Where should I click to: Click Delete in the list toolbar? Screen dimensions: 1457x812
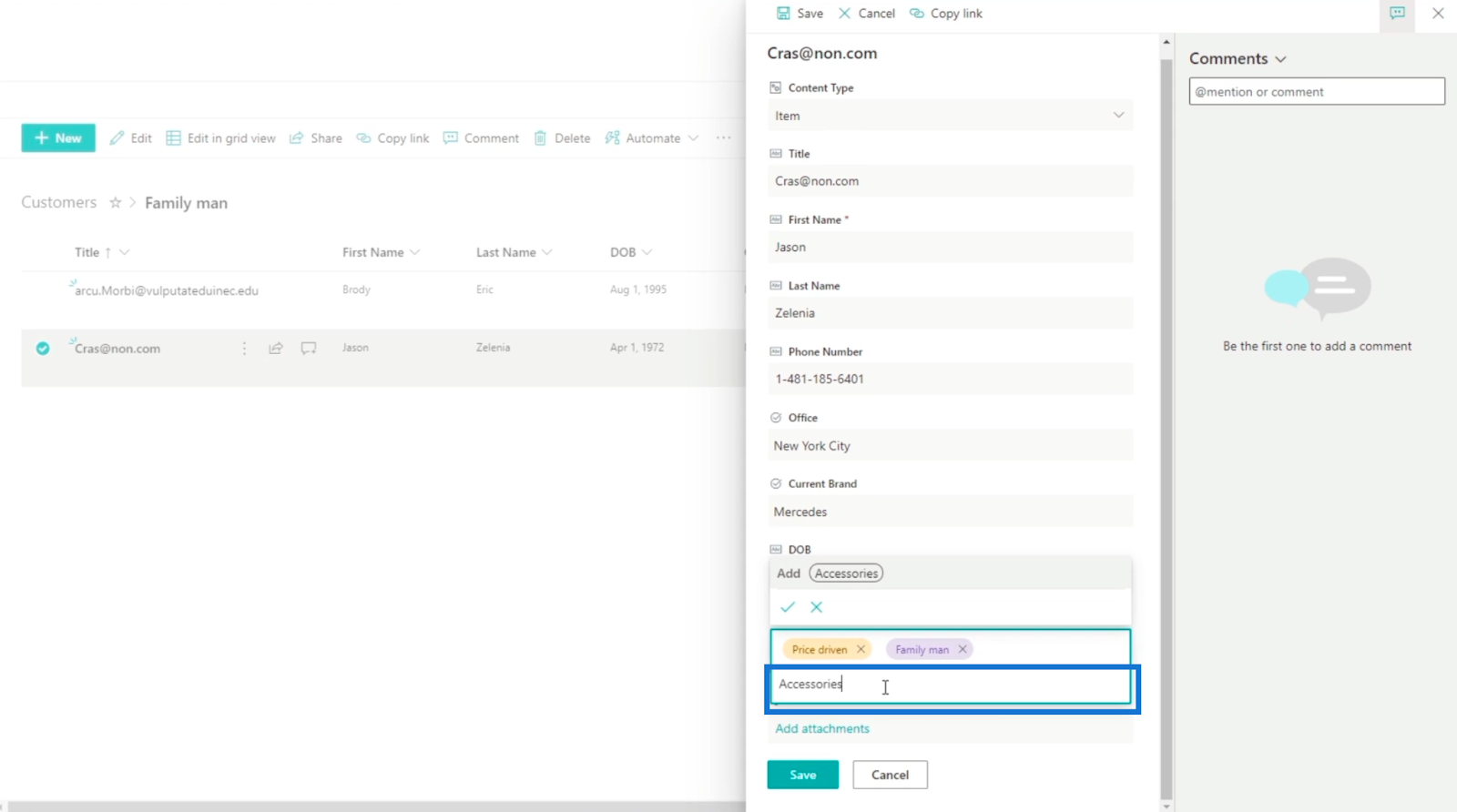click(562, 138)
